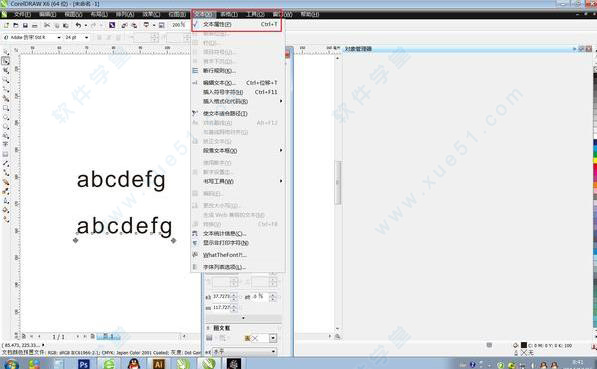Click the QQ penguin icon in the taskbar
Screen dimensions: 597x369
point(134,364)
